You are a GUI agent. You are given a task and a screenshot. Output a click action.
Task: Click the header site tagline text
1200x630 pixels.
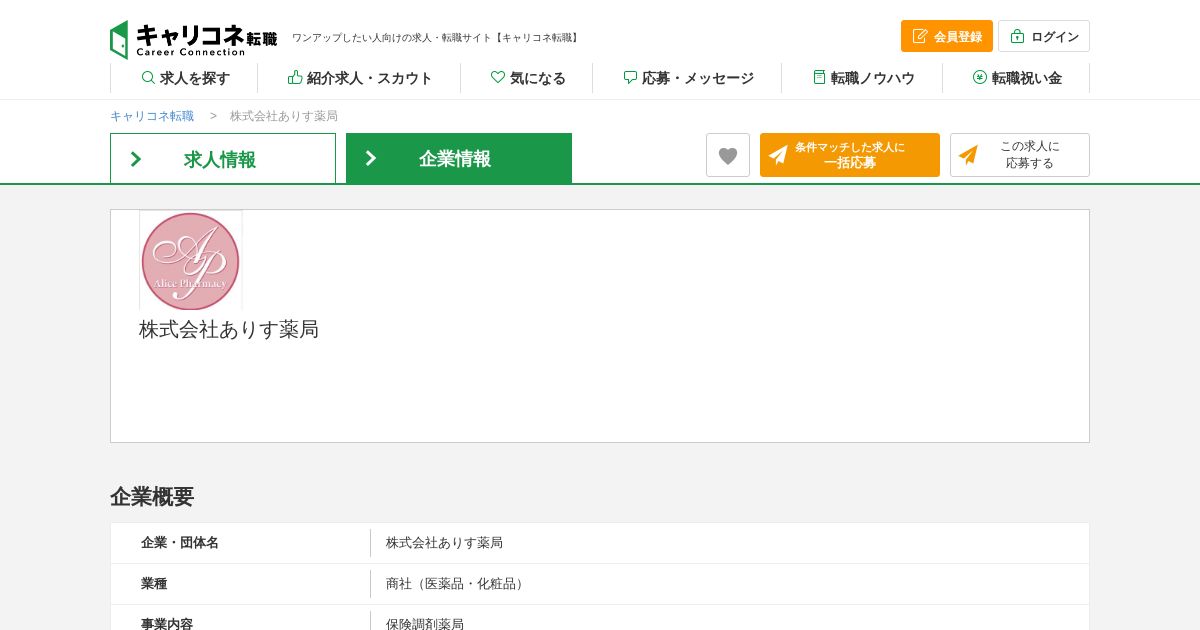pos(437,38)
